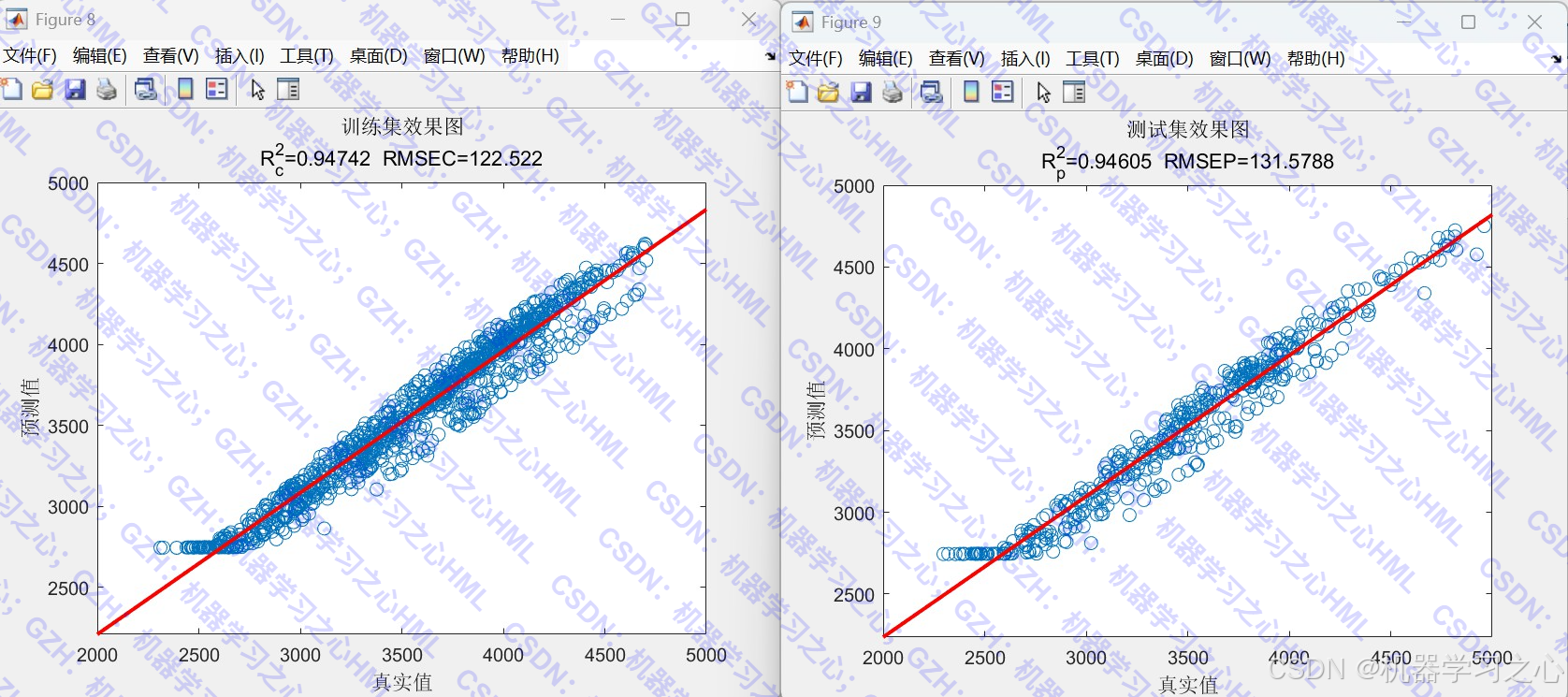Click the Figure 9 title bar MATLAB icon
1568x697 pixels.
tap(803, 22)
